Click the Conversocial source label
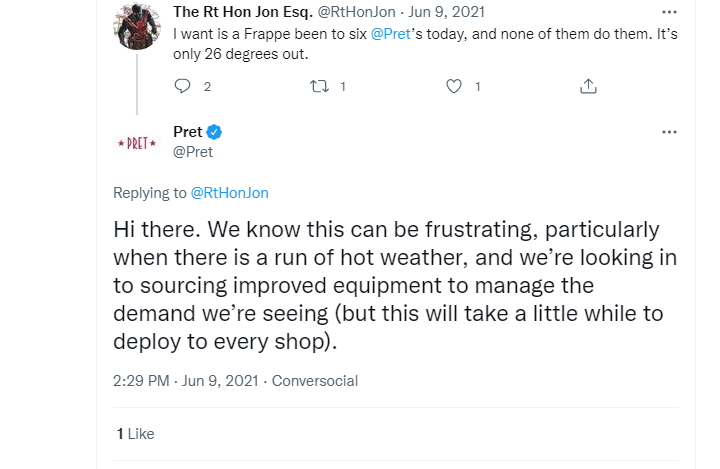720x469 pixels. click(315, 381)
